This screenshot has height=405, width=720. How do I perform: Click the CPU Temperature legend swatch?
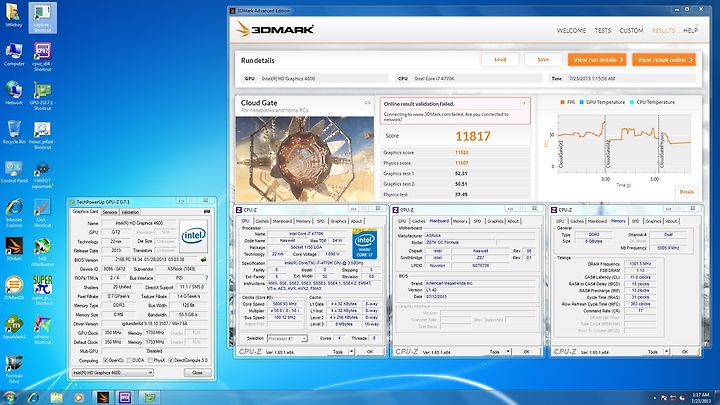(x=632, y=102)
